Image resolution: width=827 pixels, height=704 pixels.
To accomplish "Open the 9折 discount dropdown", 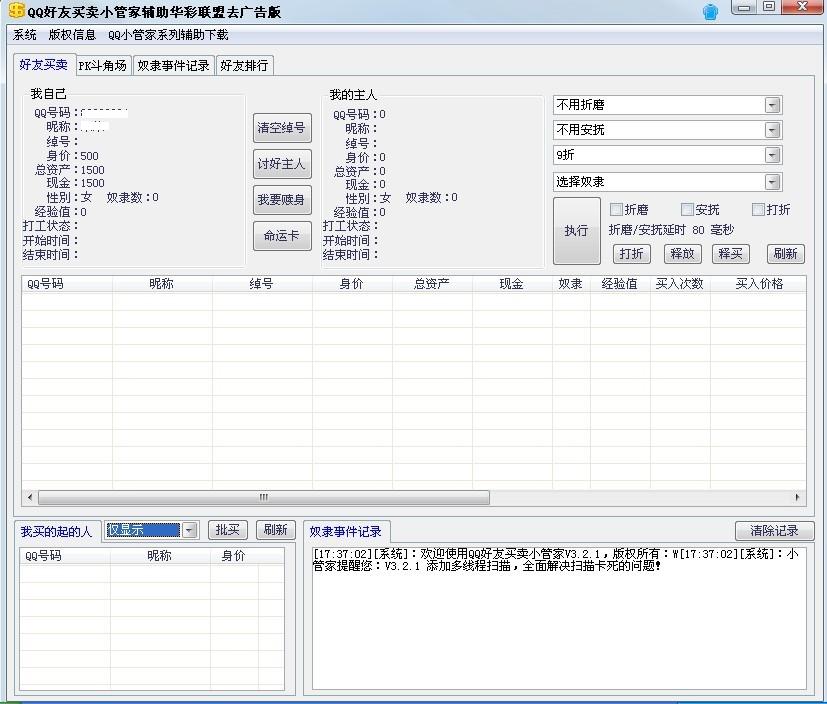I will coord(772,155).
